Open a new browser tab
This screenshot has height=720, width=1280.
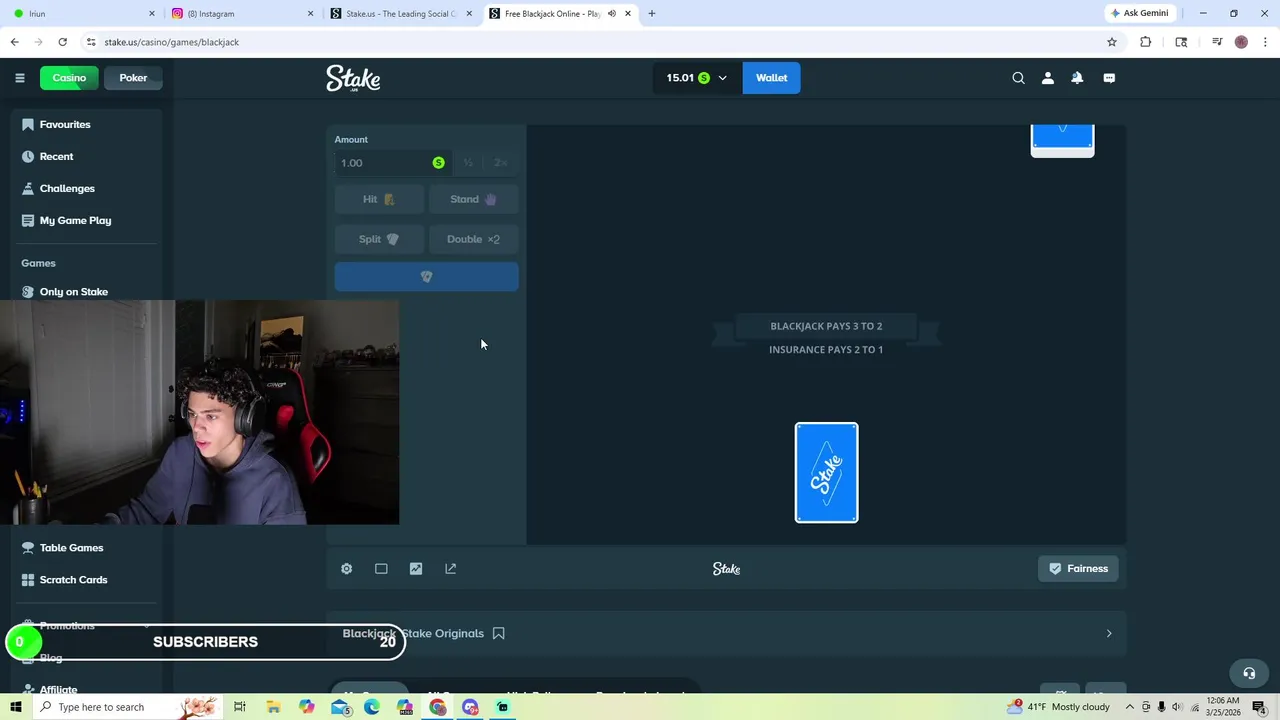coord(652,14)
